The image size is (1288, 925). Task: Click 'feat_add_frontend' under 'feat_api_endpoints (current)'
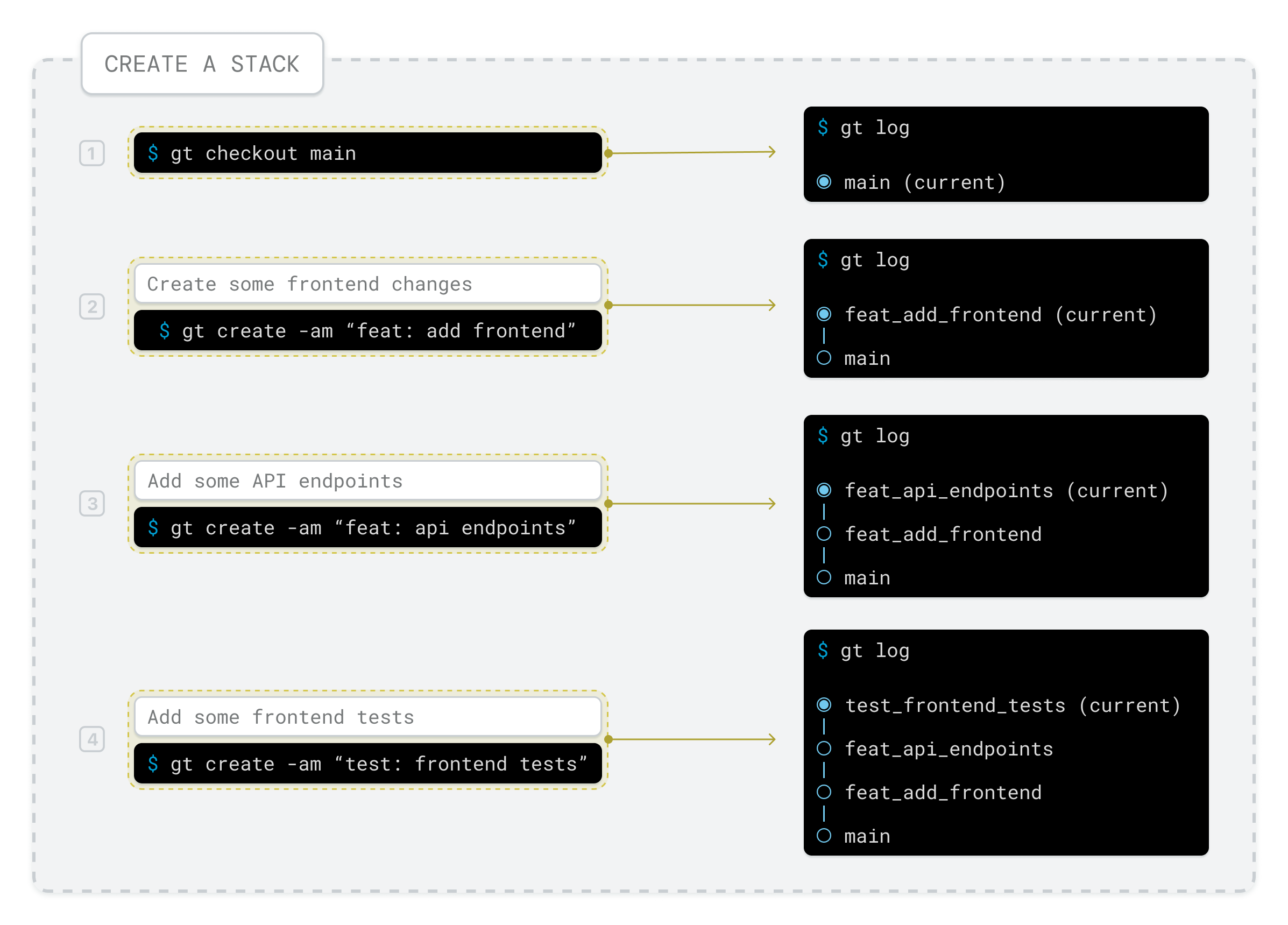tap(943, 534)
